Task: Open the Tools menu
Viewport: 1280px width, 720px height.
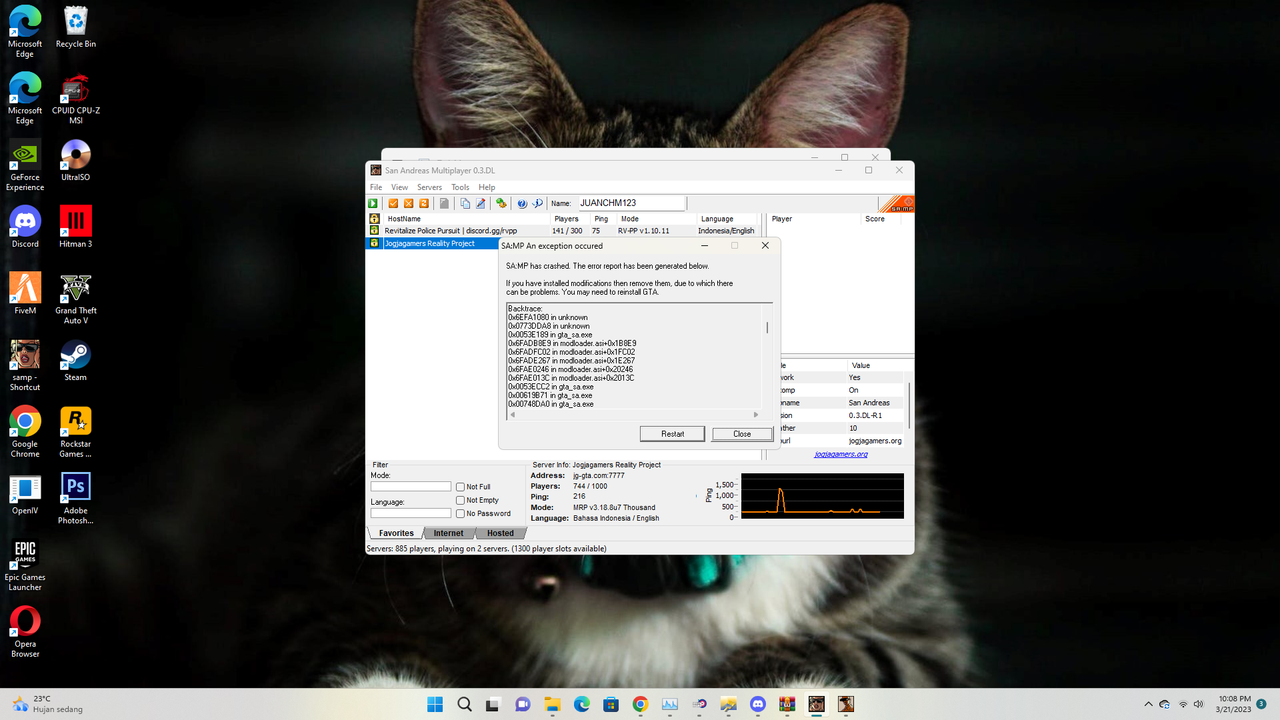Action: 460,187
